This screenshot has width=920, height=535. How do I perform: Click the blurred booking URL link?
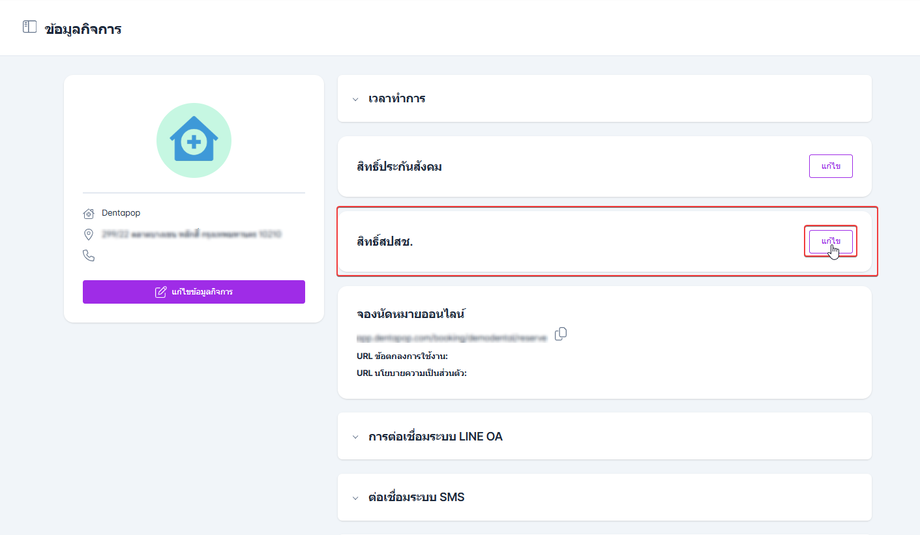(451, 338)
